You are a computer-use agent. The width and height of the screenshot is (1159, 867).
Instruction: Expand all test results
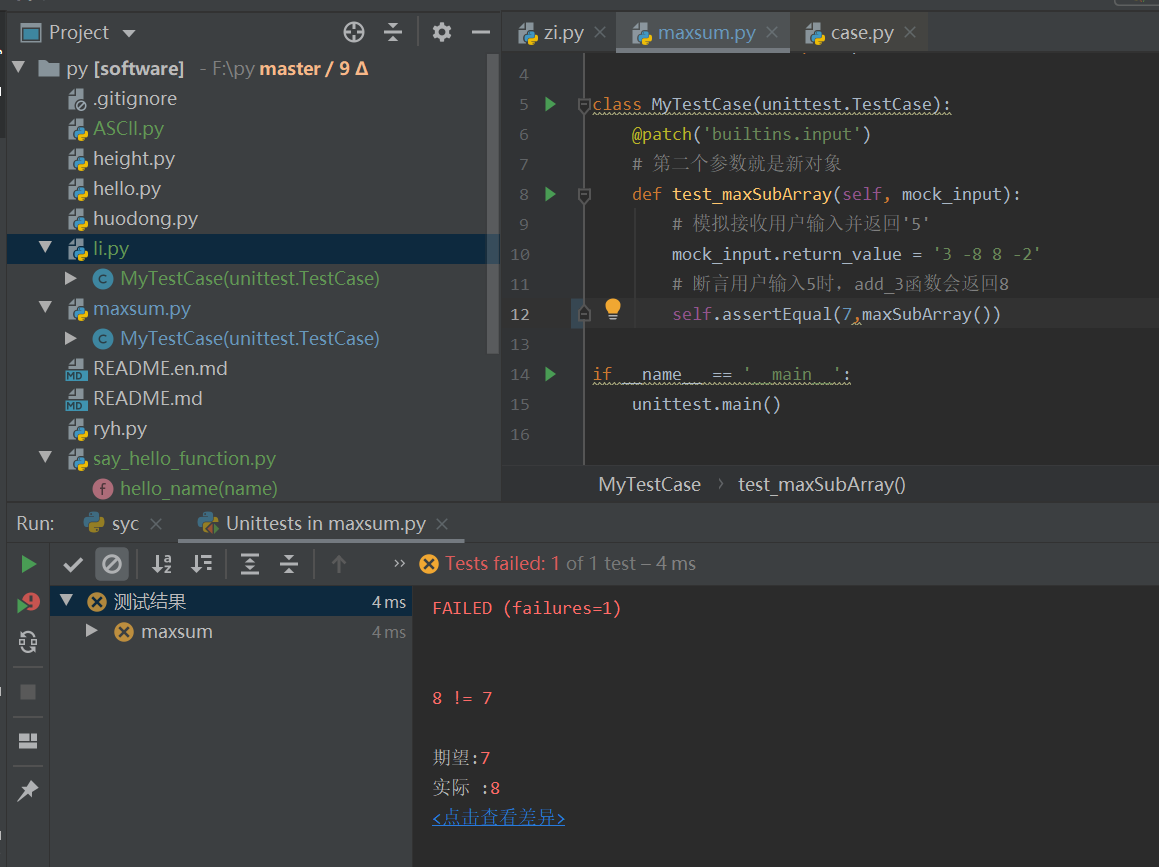pyautogui.click(x=250, y=565)
